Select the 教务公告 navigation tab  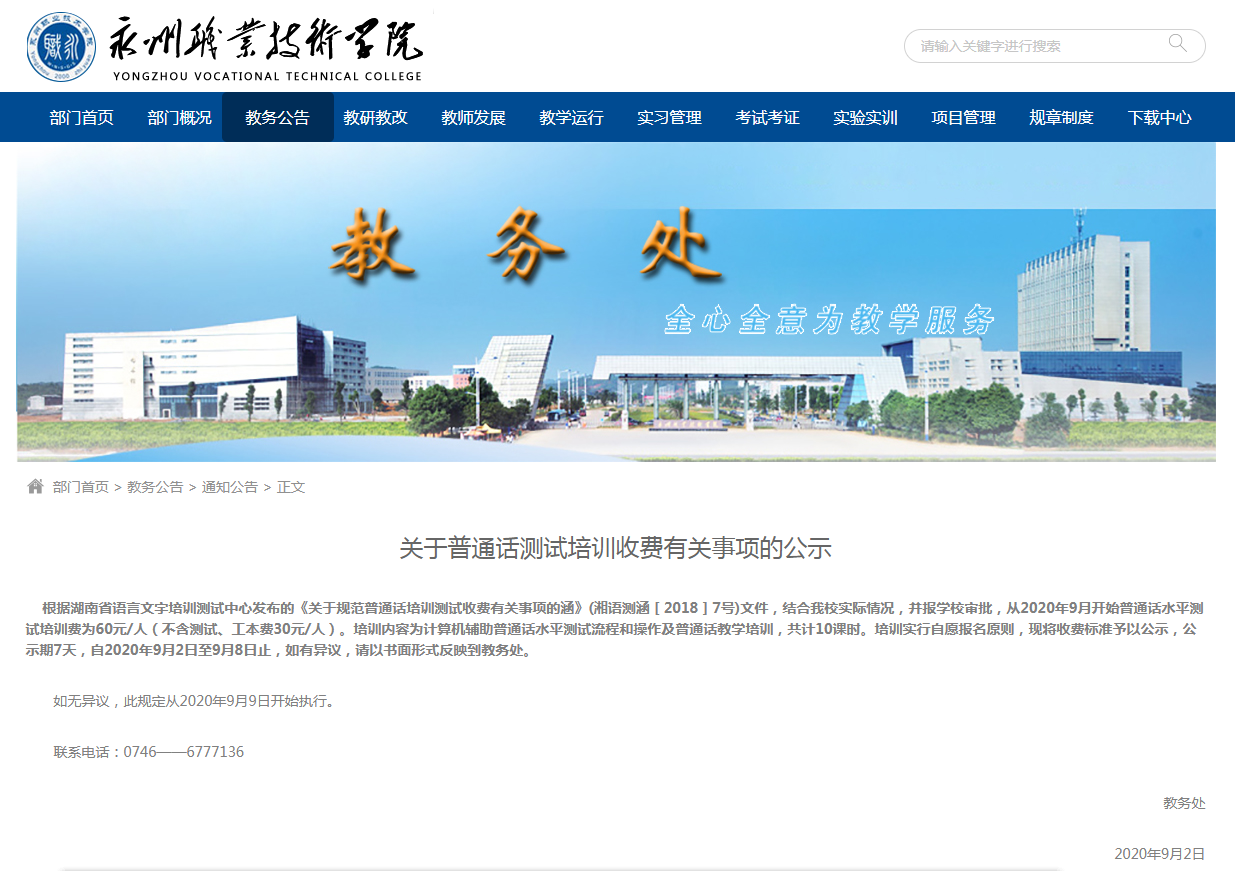click(278, 117)
